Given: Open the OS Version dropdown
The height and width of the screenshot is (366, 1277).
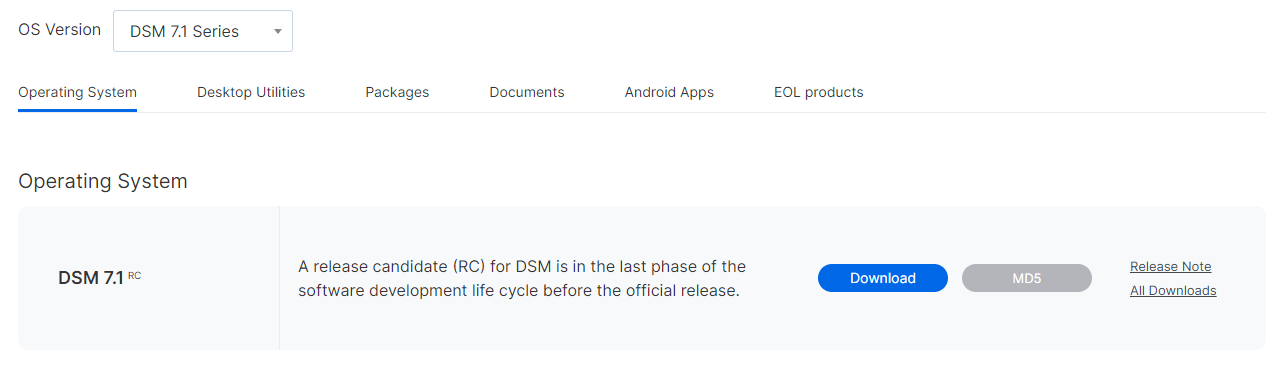Looking at the screenshot, I should click(203, 31).
